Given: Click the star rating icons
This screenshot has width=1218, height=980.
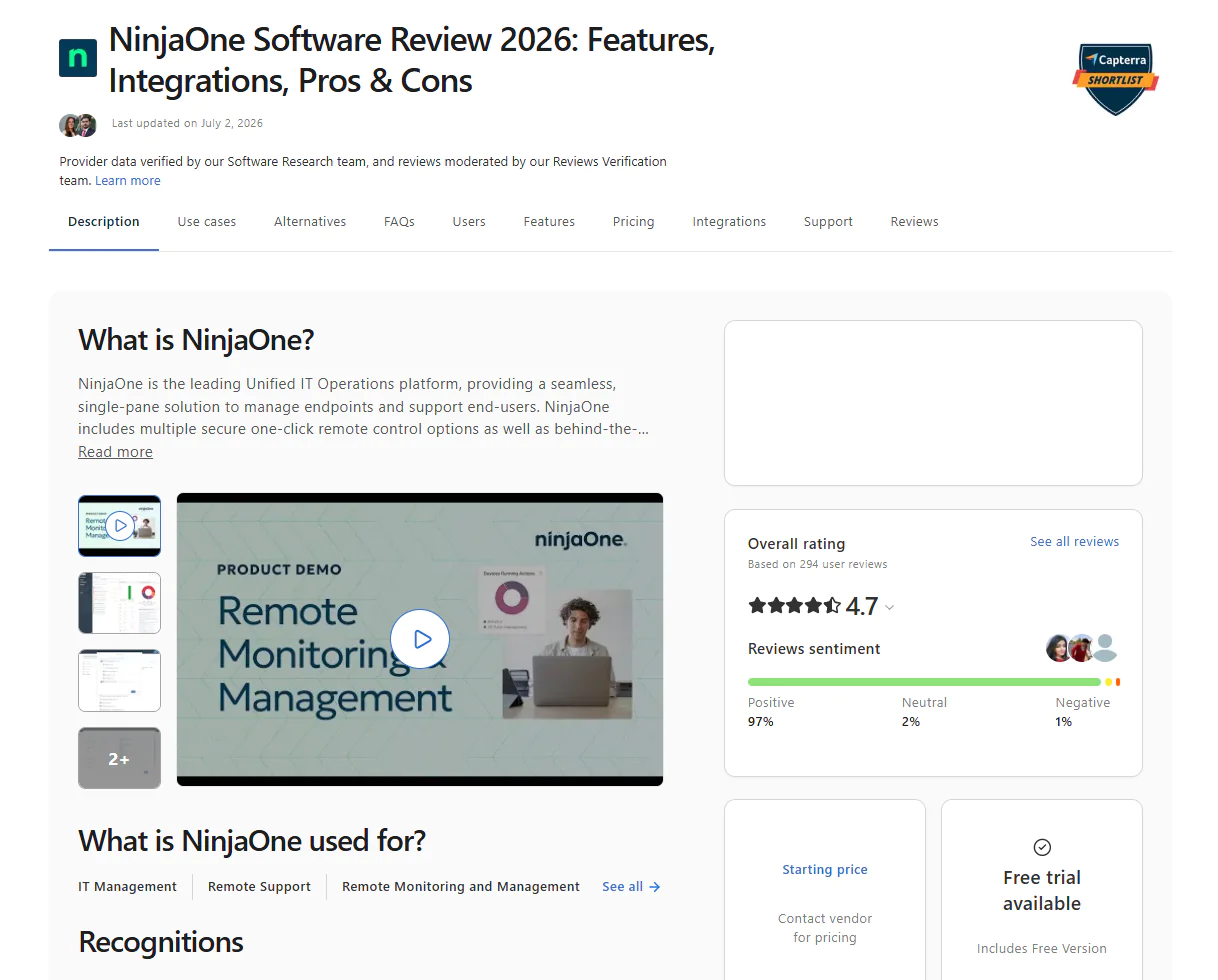Looking at the screenshot, I should pos(795,605).
